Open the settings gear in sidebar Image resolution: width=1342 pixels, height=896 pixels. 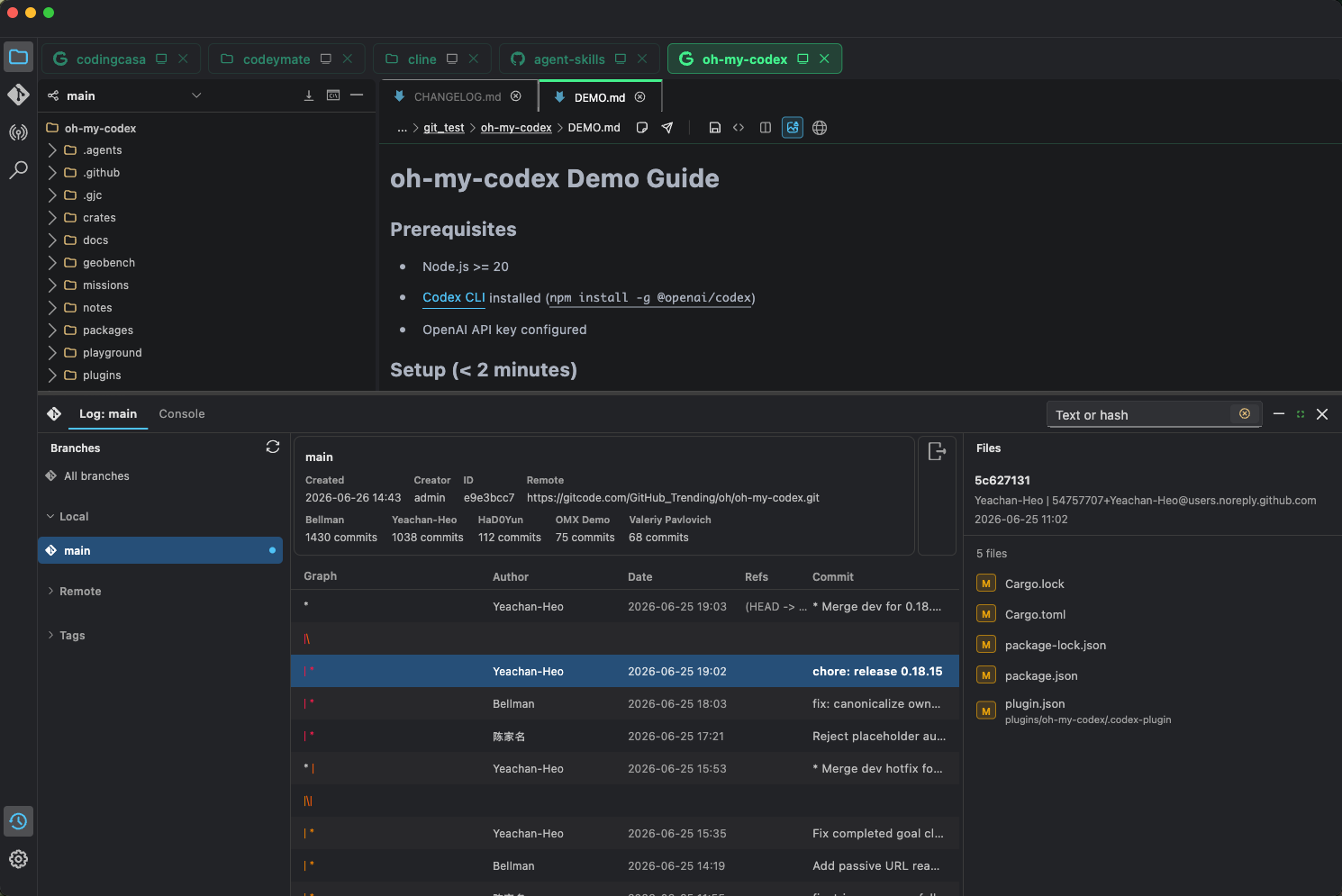(x=18, y=859)
